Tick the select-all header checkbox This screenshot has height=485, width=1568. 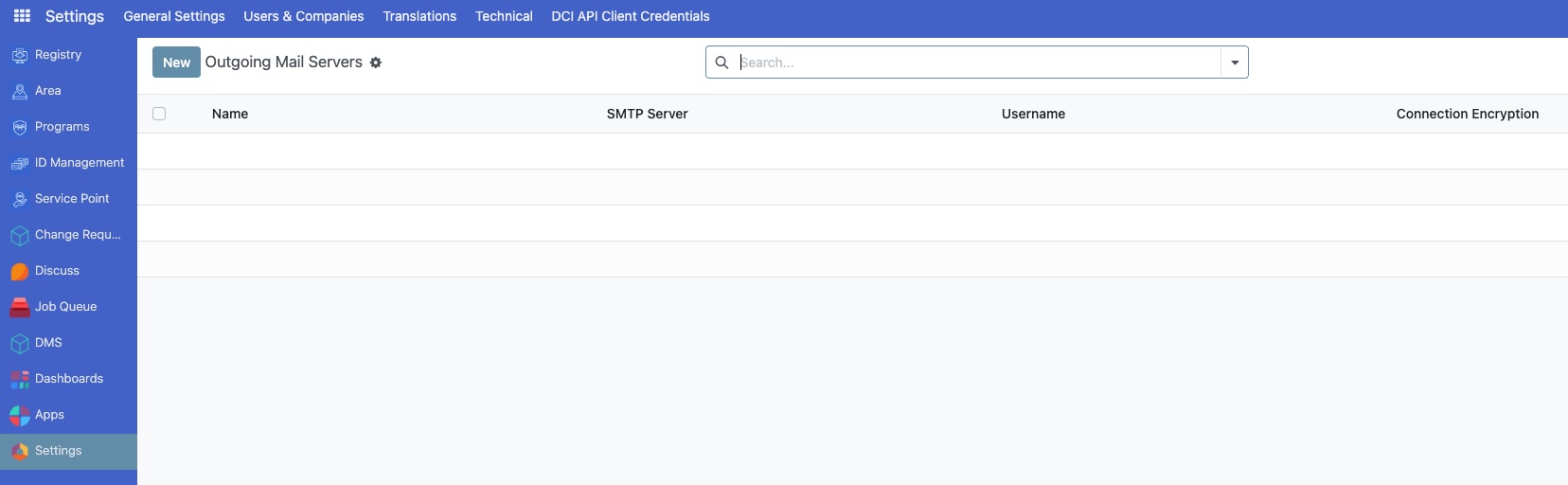(x=159, y=114)
